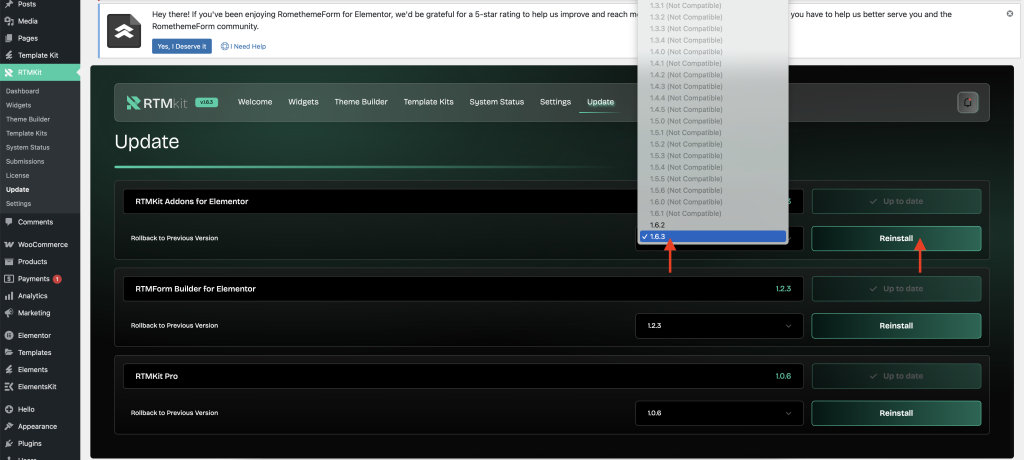Select the Update tab in header
This screenshot has height=460, width=1024.
pos(600,102)
